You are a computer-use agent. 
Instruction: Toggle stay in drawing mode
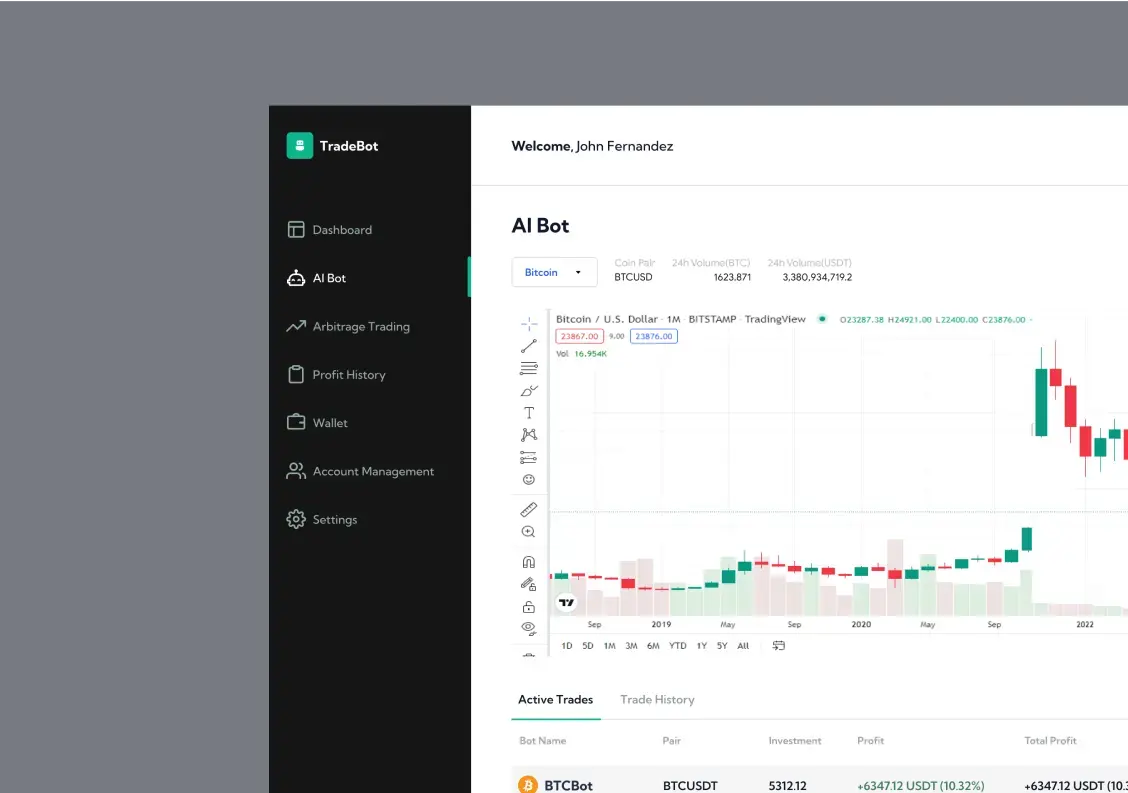[529, 584]
